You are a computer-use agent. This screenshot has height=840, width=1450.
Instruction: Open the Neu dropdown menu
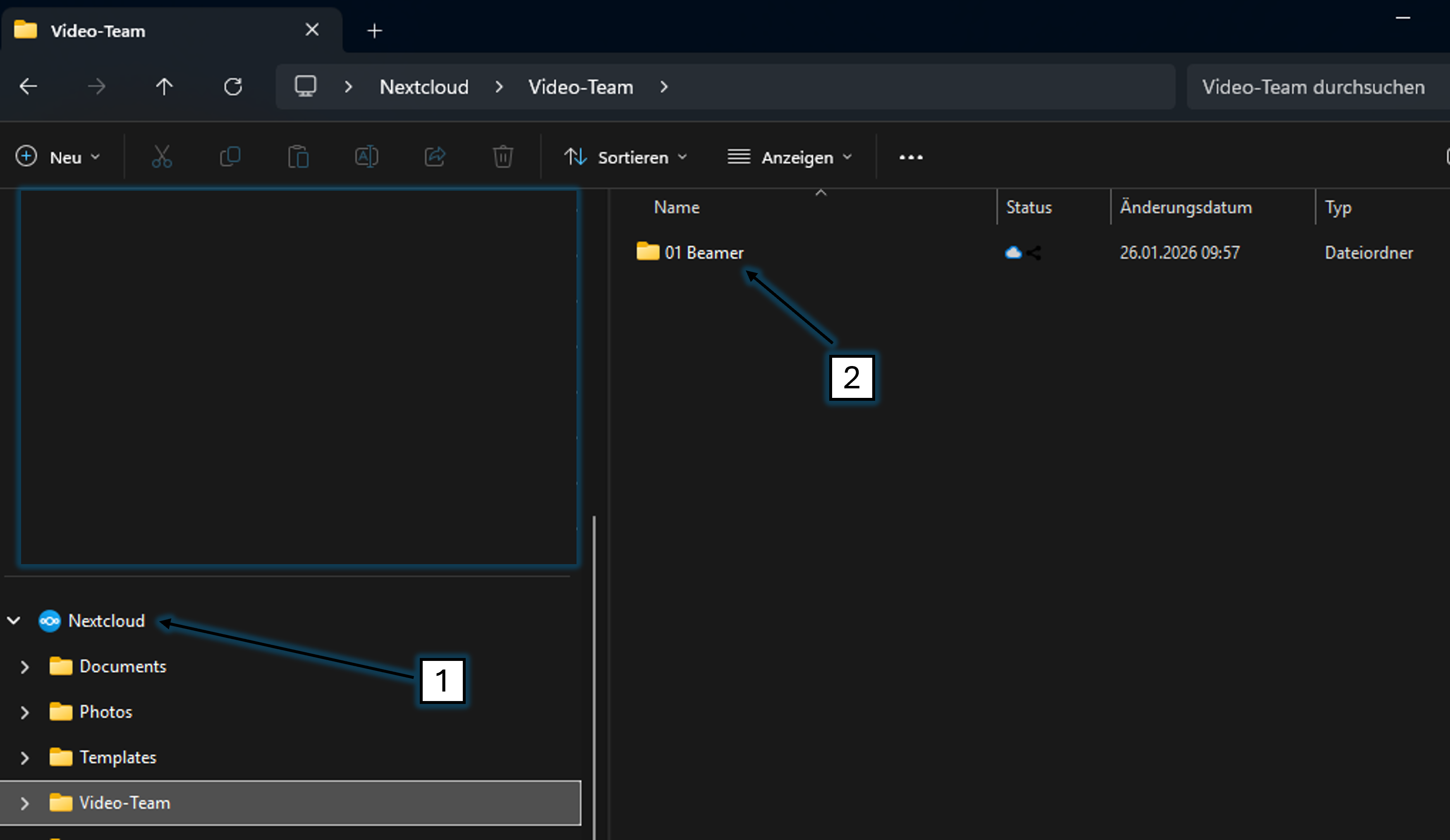tap(58, 157)
